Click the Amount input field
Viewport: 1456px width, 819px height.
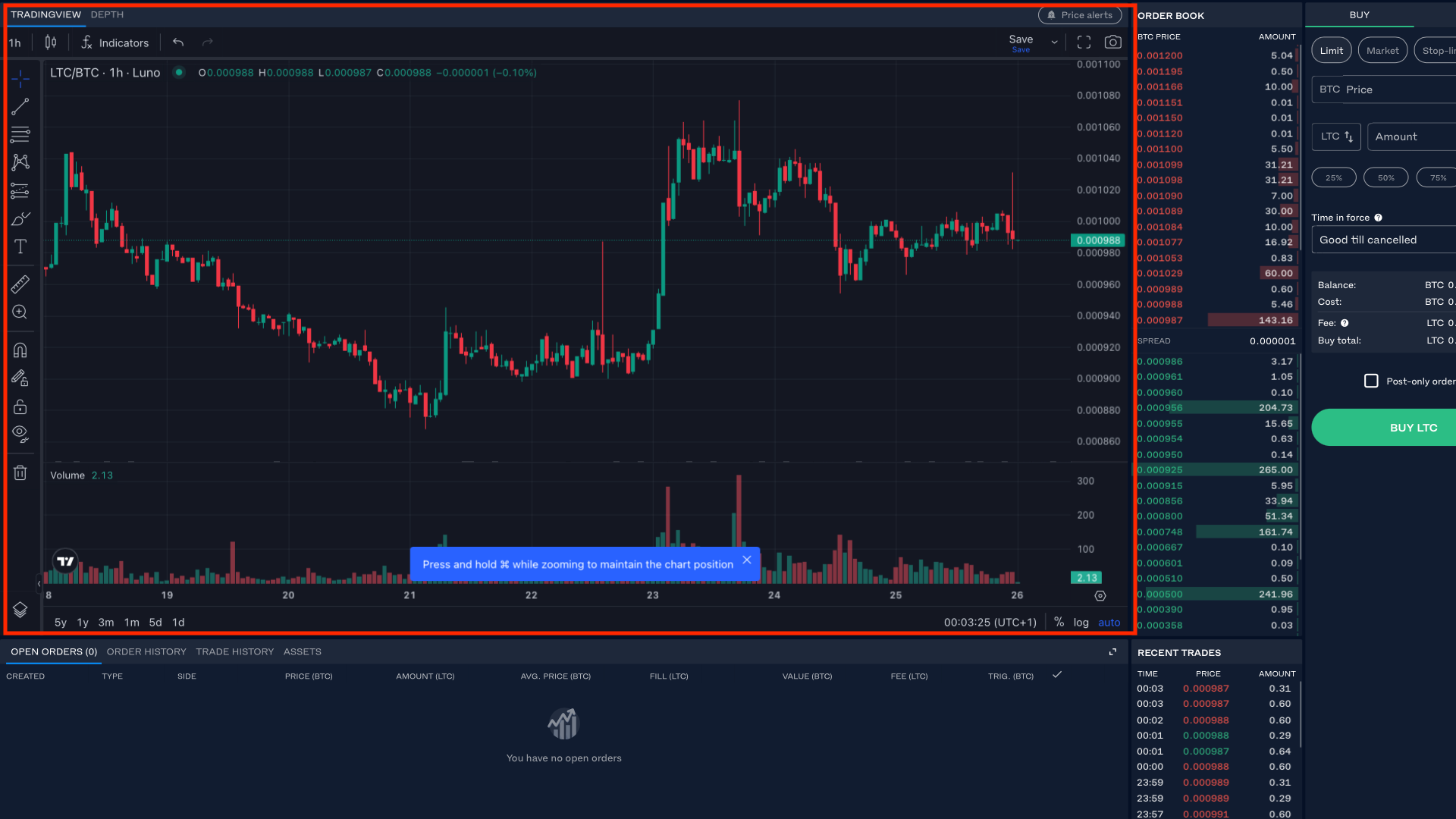[1411, 136]
